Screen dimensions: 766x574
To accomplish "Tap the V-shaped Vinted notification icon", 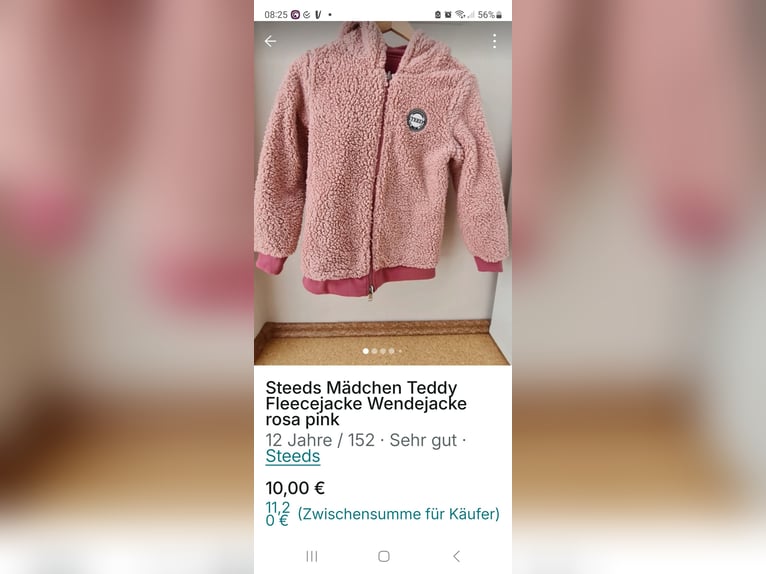I will (x=318, y=15).
